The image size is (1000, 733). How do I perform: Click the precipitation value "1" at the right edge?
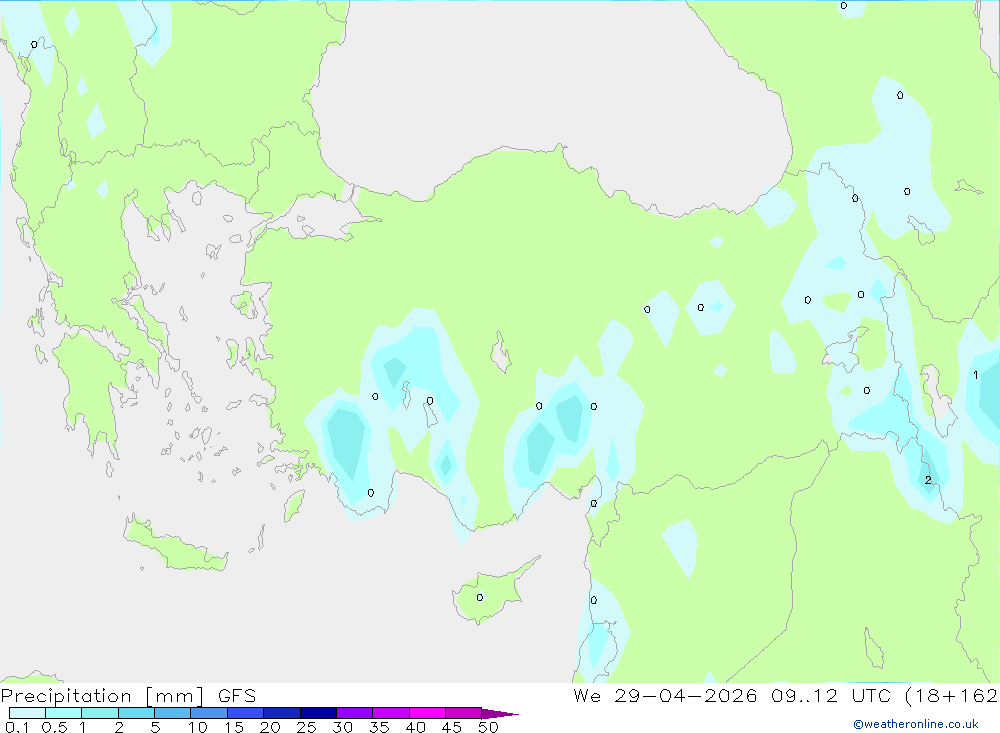coord(975,375)
